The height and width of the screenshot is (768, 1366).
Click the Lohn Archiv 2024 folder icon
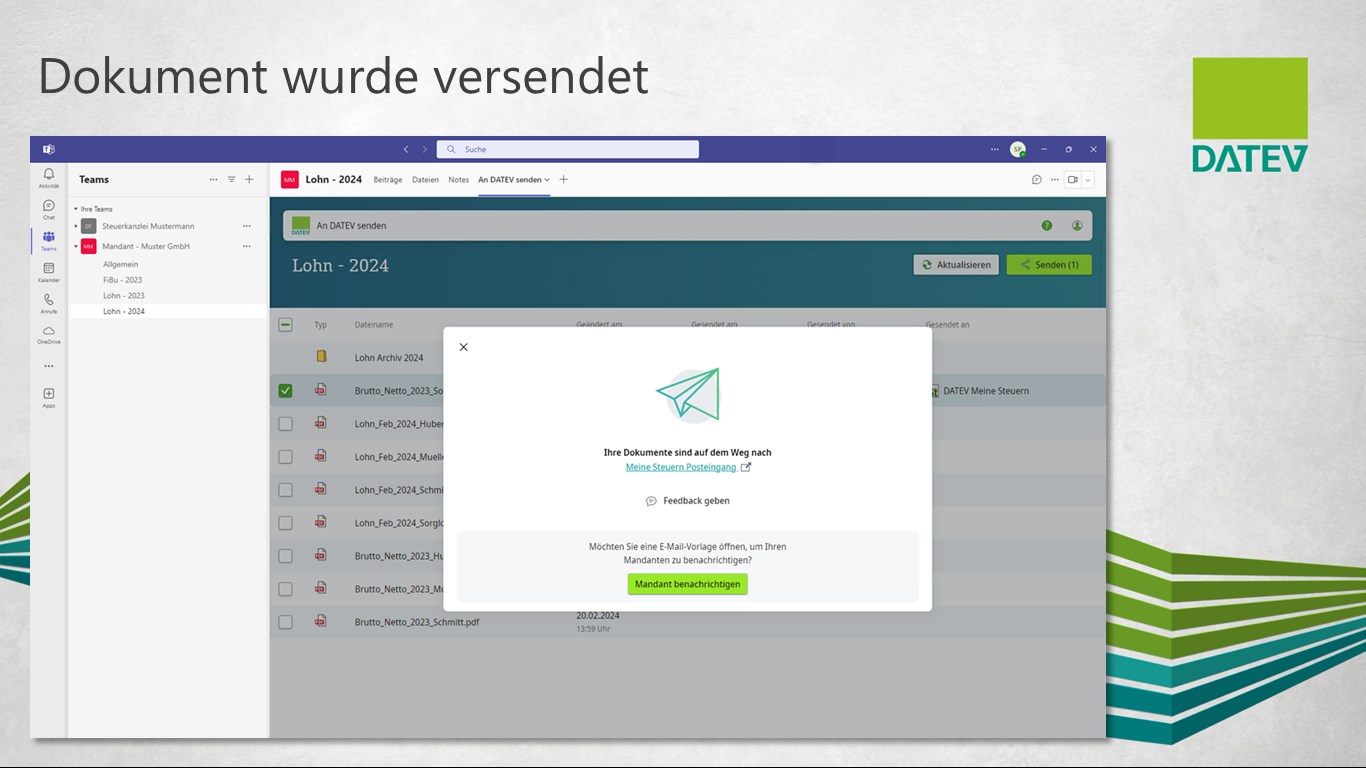coord(321,356)
